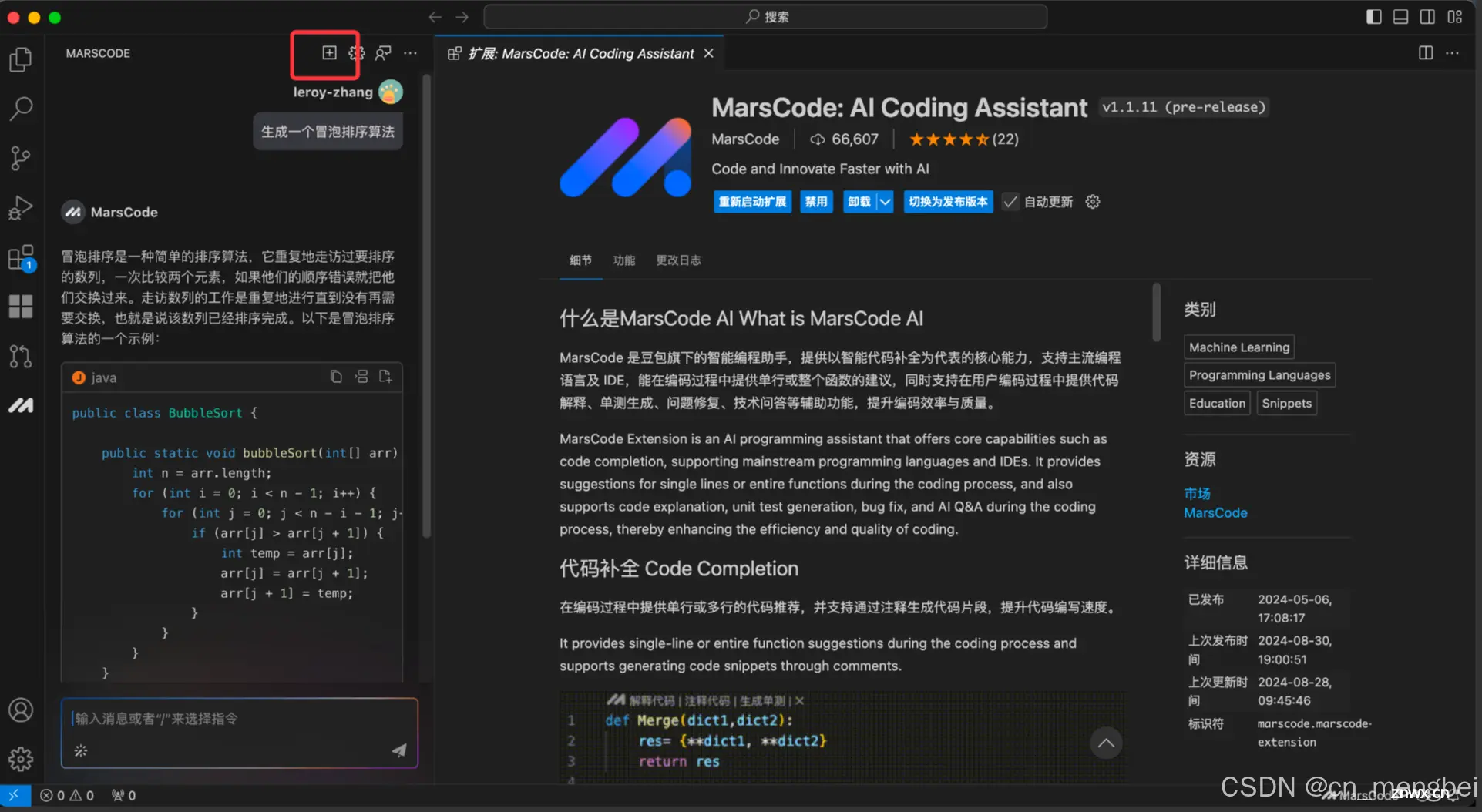
Task: Toggle the secondary sidebar layout icon
Action: 1427,17
